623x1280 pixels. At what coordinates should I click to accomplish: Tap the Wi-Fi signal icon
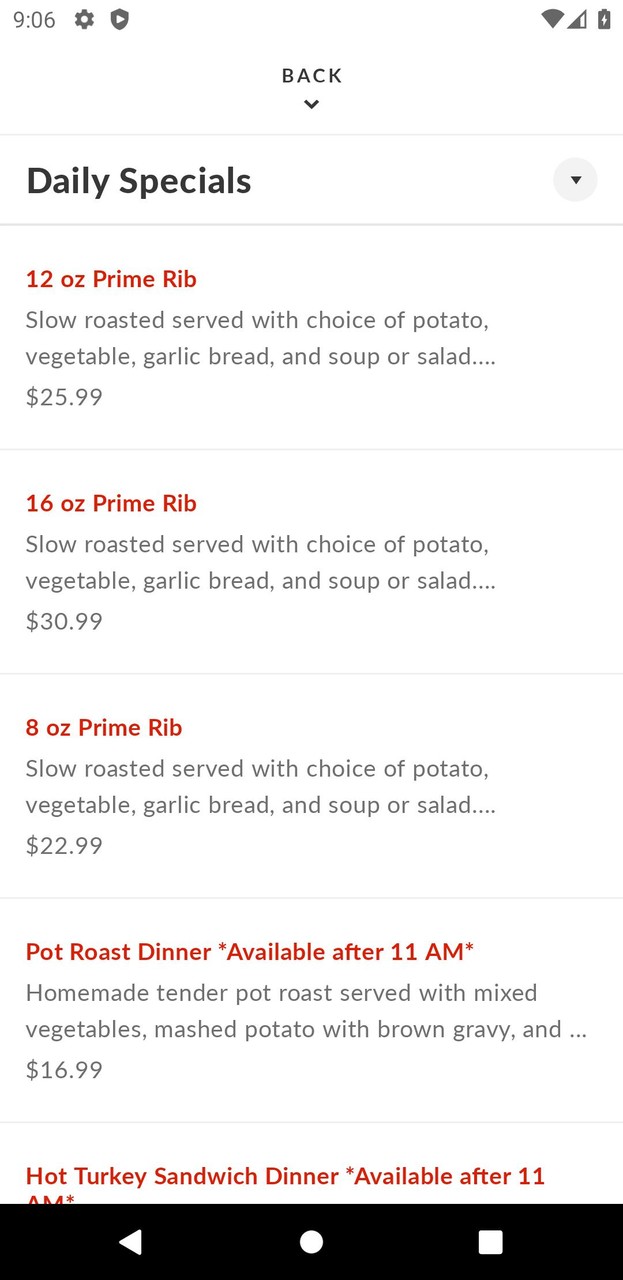coord(551,19)
